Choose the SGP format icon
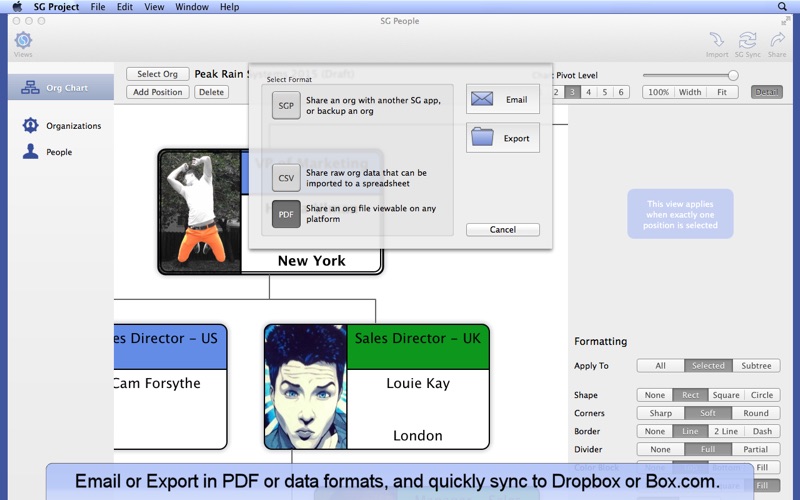The width and height of the screenshot is (800, 500). (286, 106)
